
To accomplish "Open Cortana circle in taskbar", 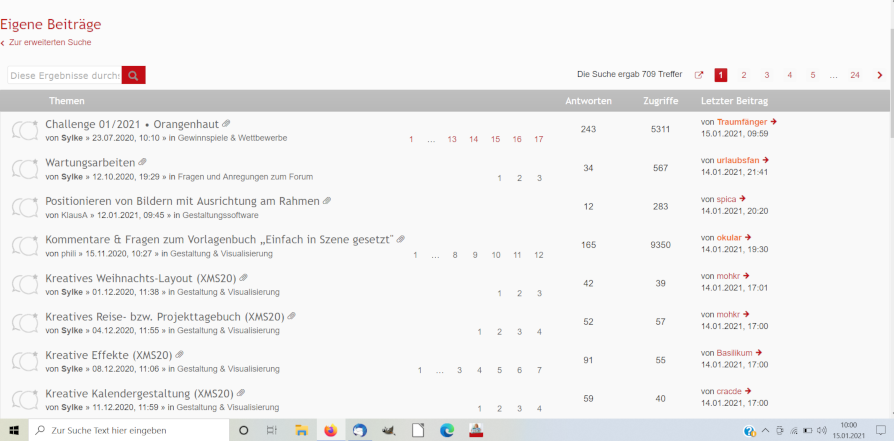I will [243, 430].
